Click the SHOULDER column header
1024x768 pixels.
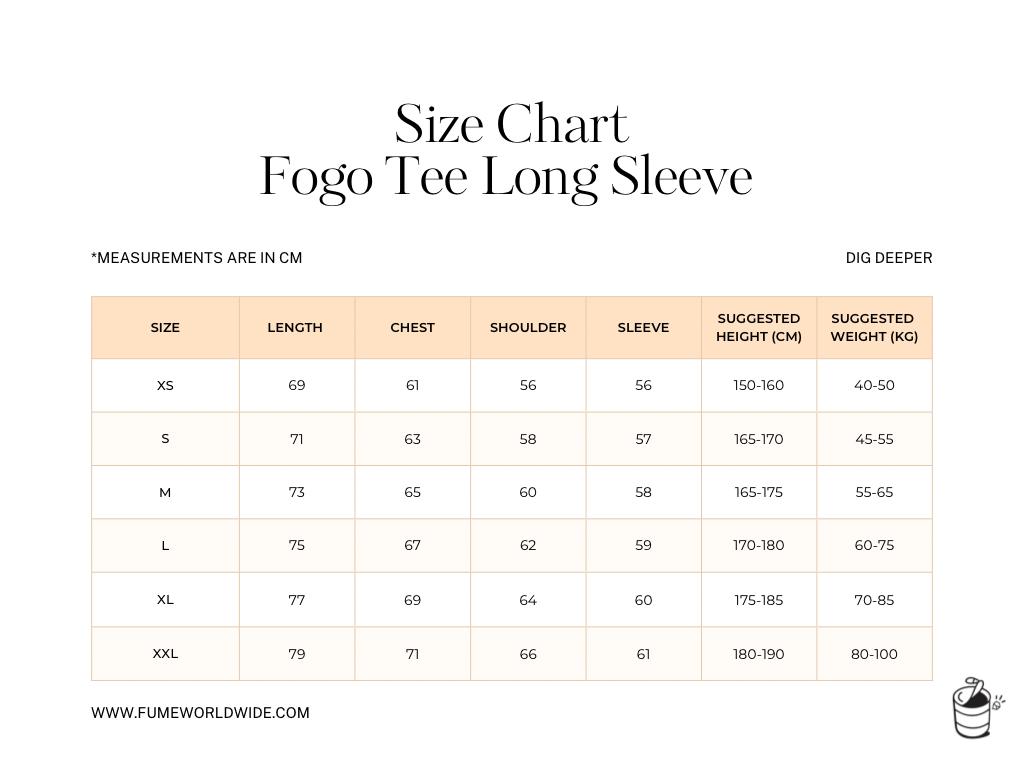pos(528,328)
